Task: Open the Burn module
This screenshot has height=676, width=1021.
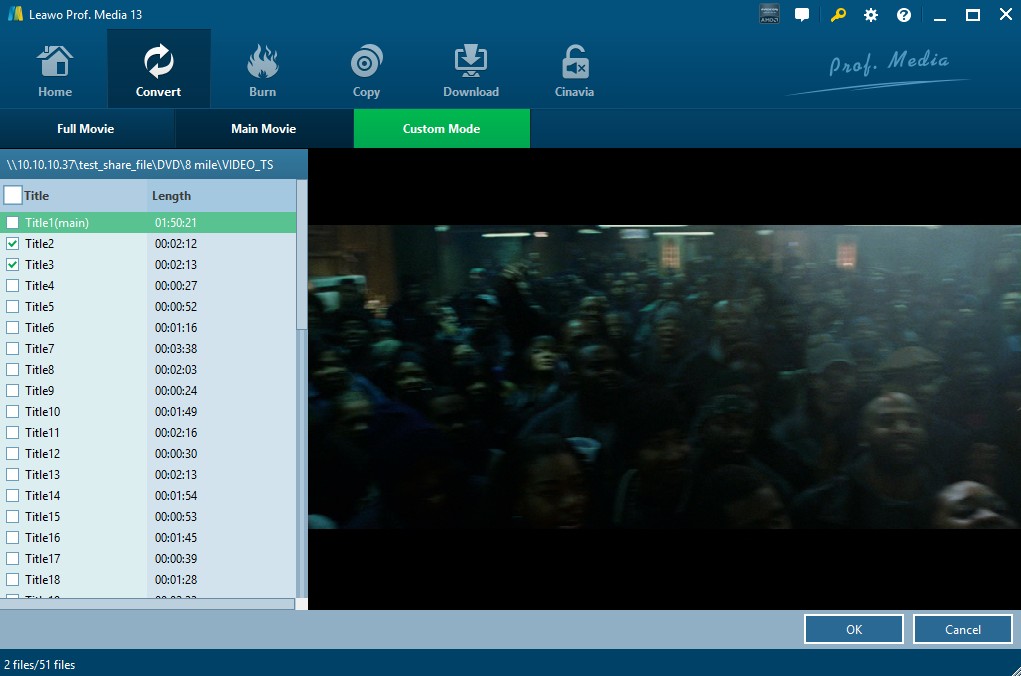Action: click(262, 68)
